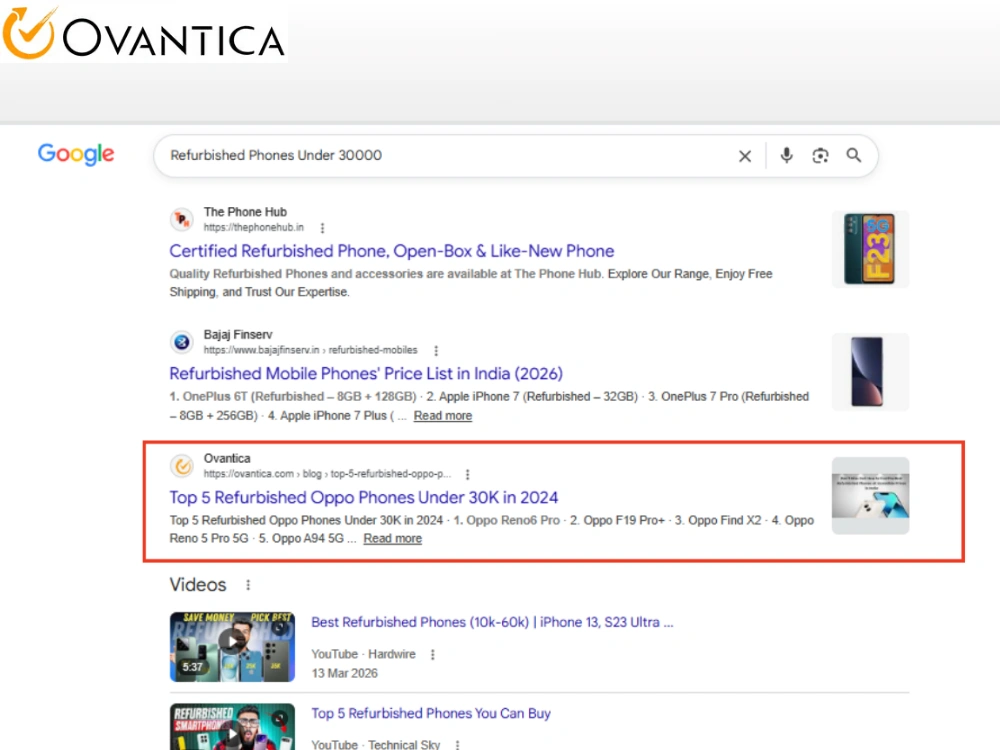Play the Best Refurbished Phones video thumbnail
This screenshot has width=1000, height=750.
tap(232, 647)
